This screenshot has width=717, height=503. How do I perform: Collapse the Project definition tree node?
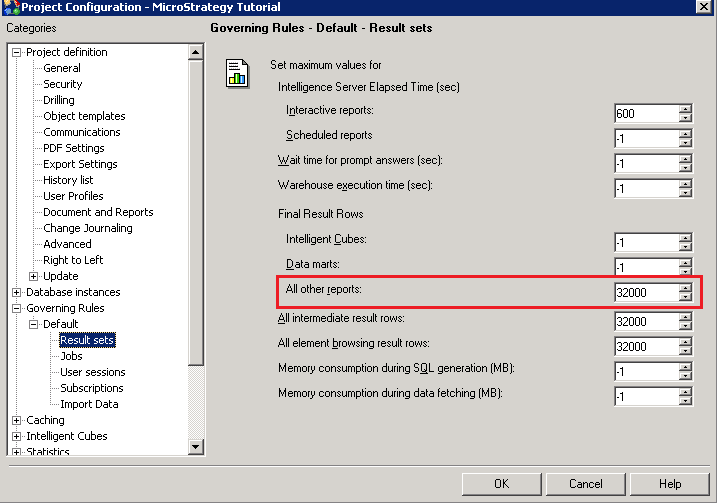coord(16,52)
